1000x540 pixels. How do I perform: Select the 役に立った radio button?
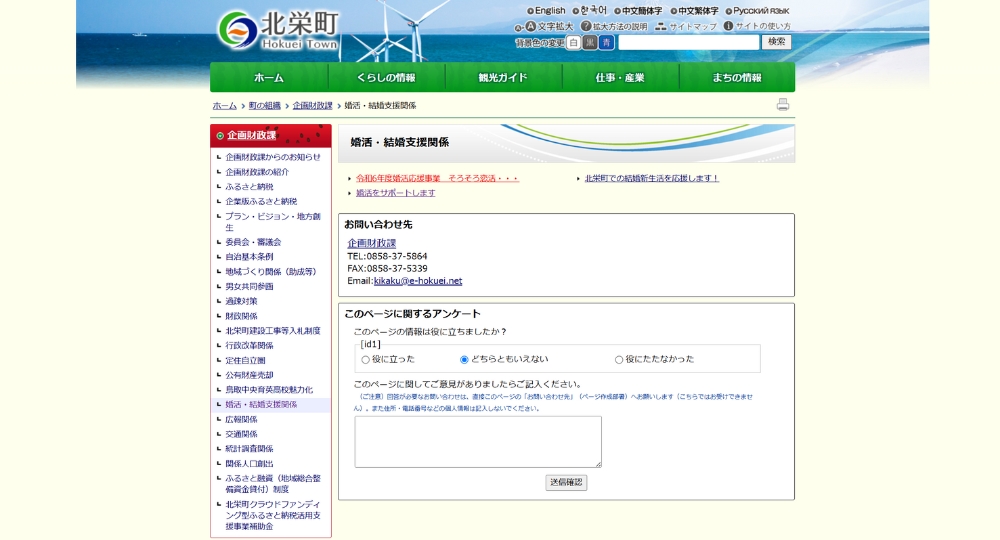point(365,359)
